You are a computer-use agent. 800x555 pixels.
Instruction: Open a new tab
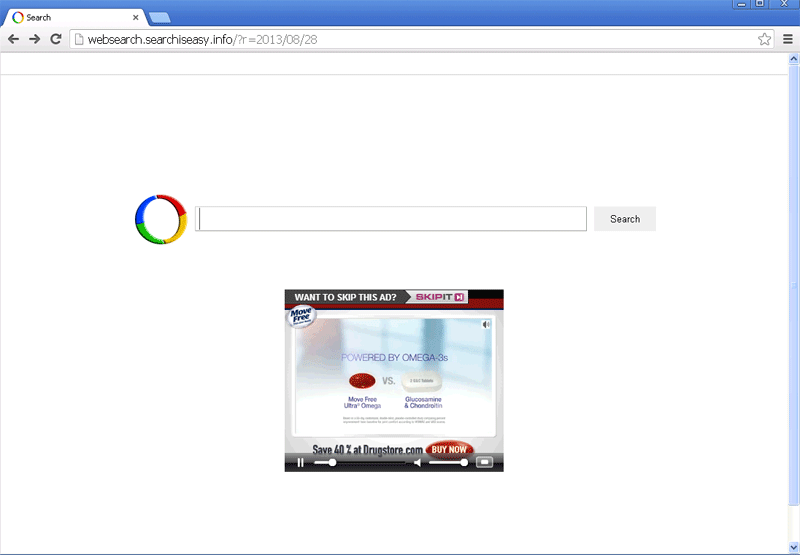pyautogui.click(x=159, y=17)
